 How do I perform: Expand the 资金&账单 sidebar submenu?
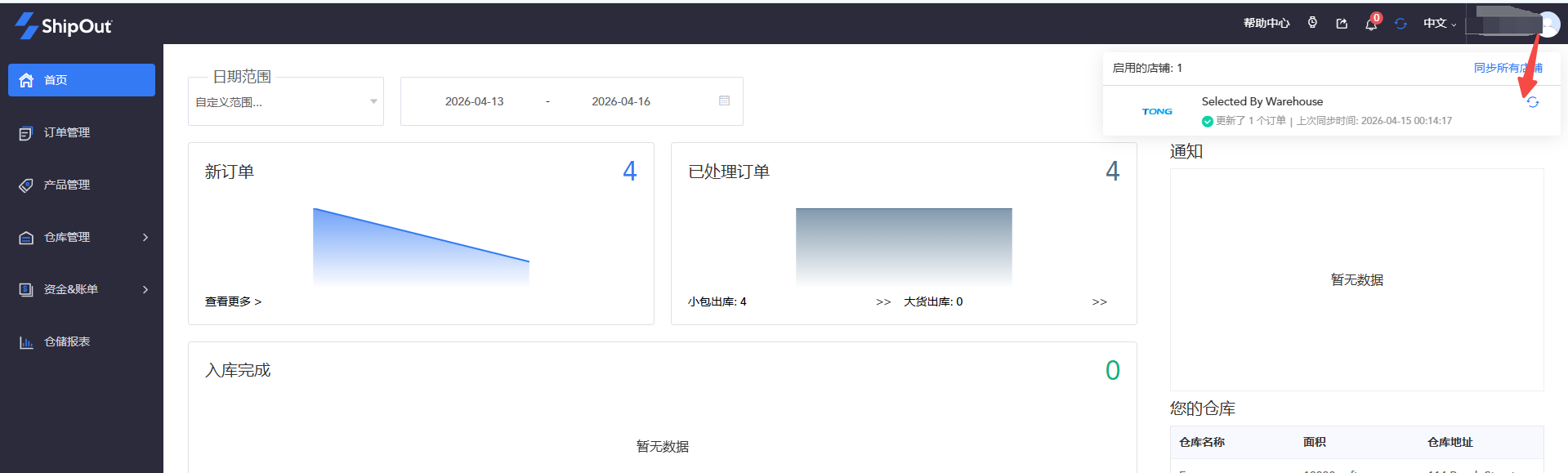point(82,289)
